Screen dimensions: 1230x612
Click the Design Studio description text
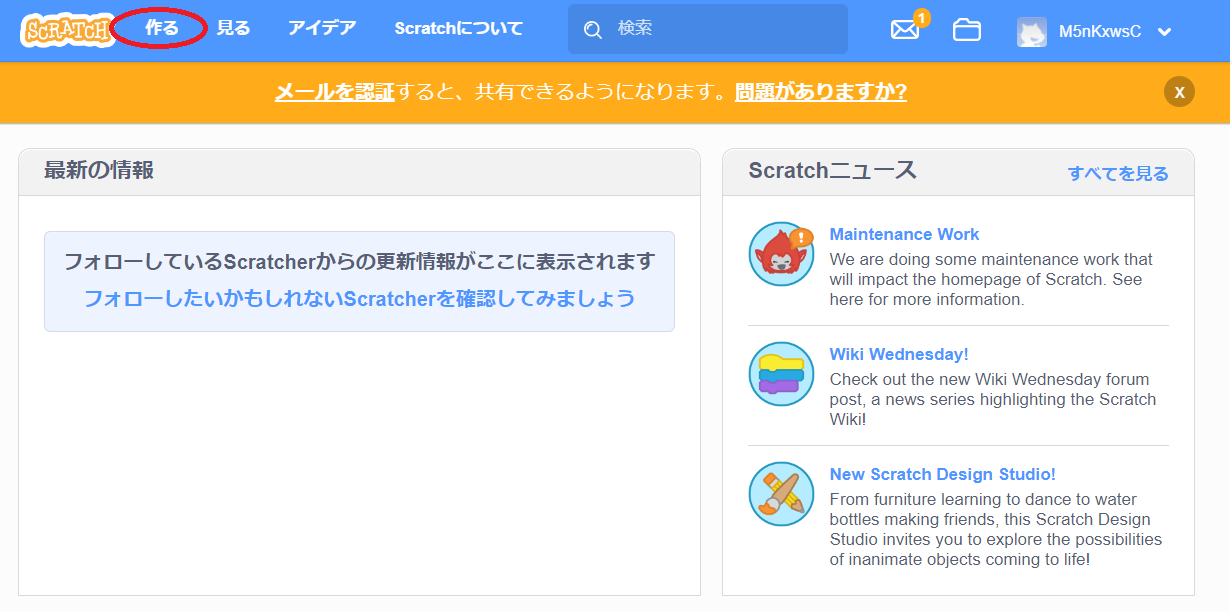coord(996,529)
